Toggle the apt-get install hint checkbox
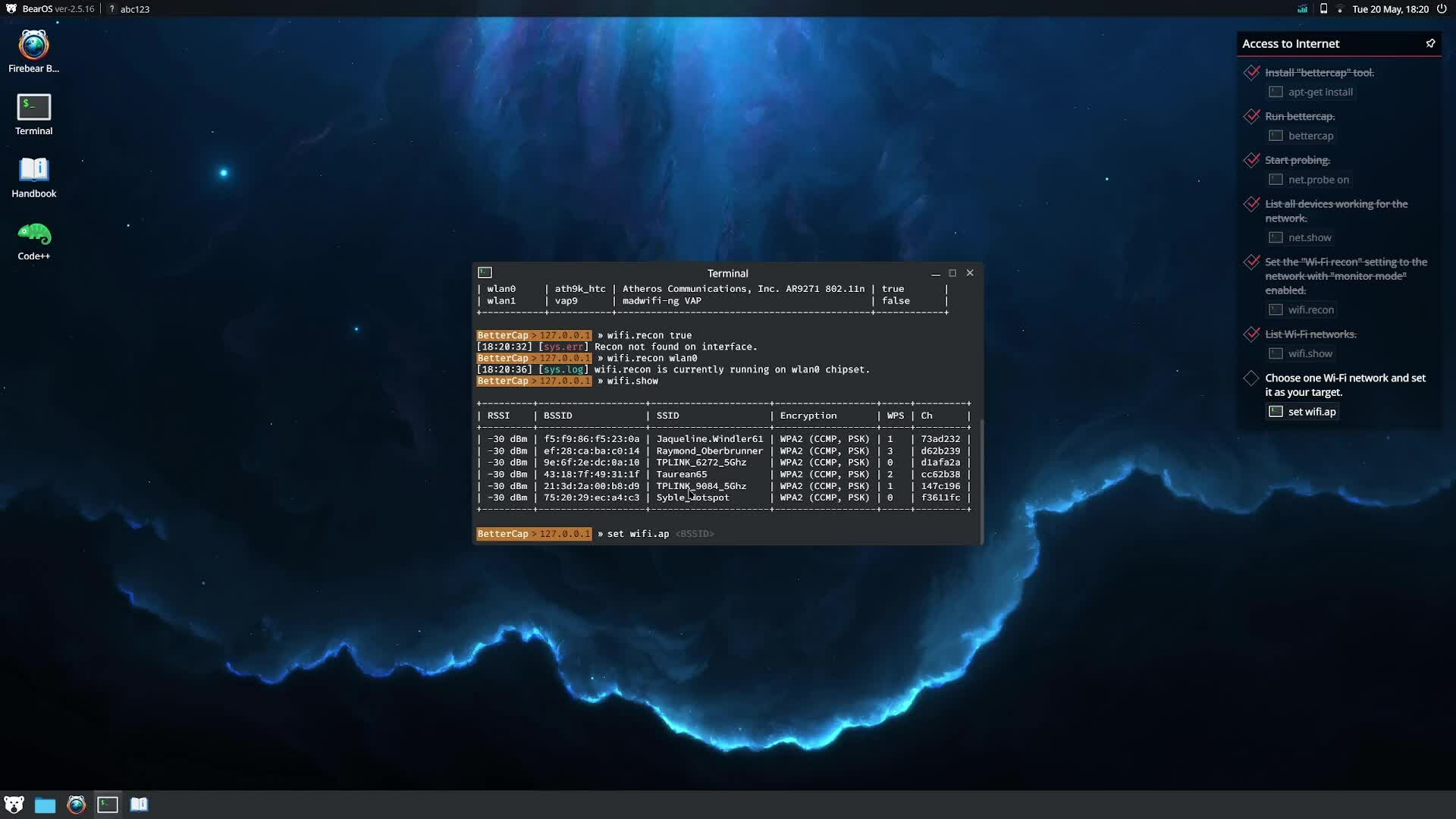 (x=1276, y=92)
